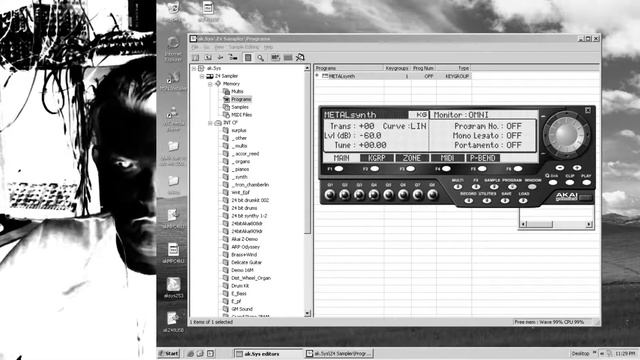Click the CLIP button on sampler panel
The height and width of the screenshot is (360, 640).
[x=570, y=182]
